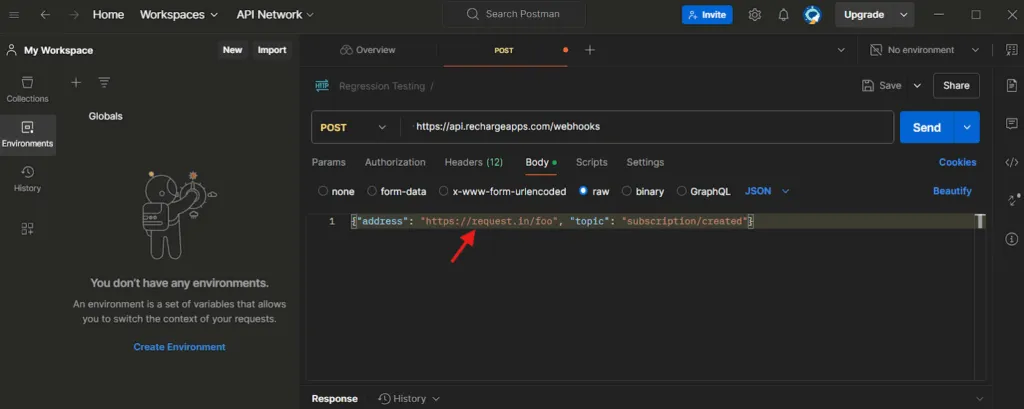Click the Share button
The image size is (1024, 409).
pos(956,86)
